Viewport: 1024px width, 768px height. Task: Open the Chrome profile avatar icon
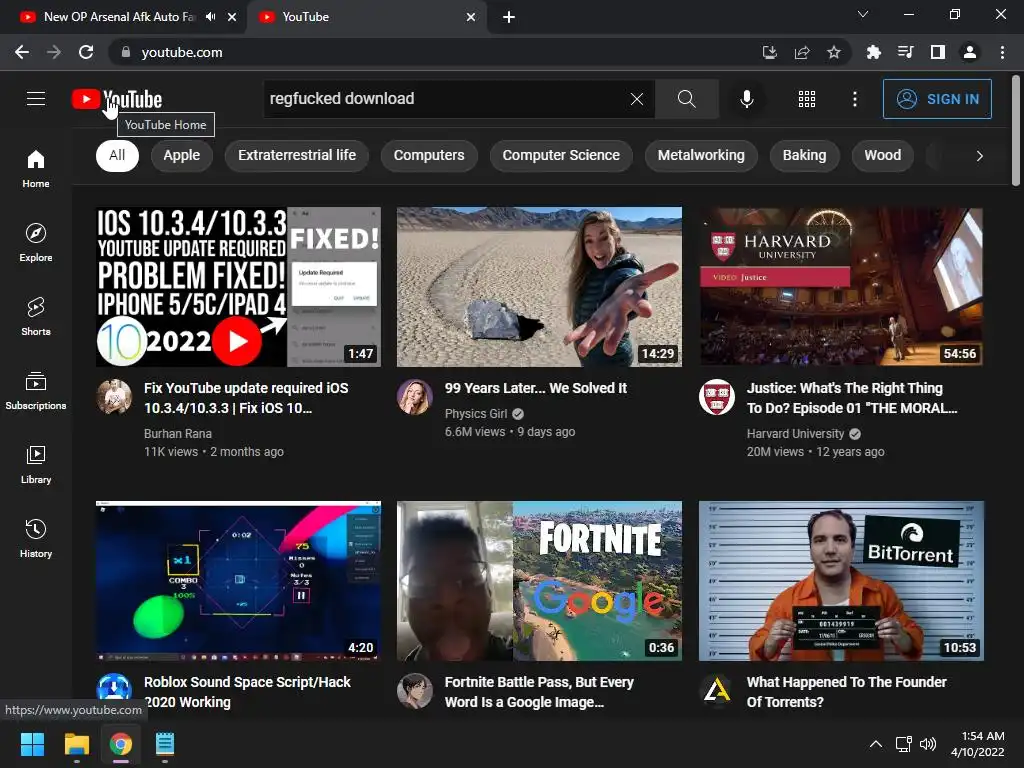(x=970, y=52)
